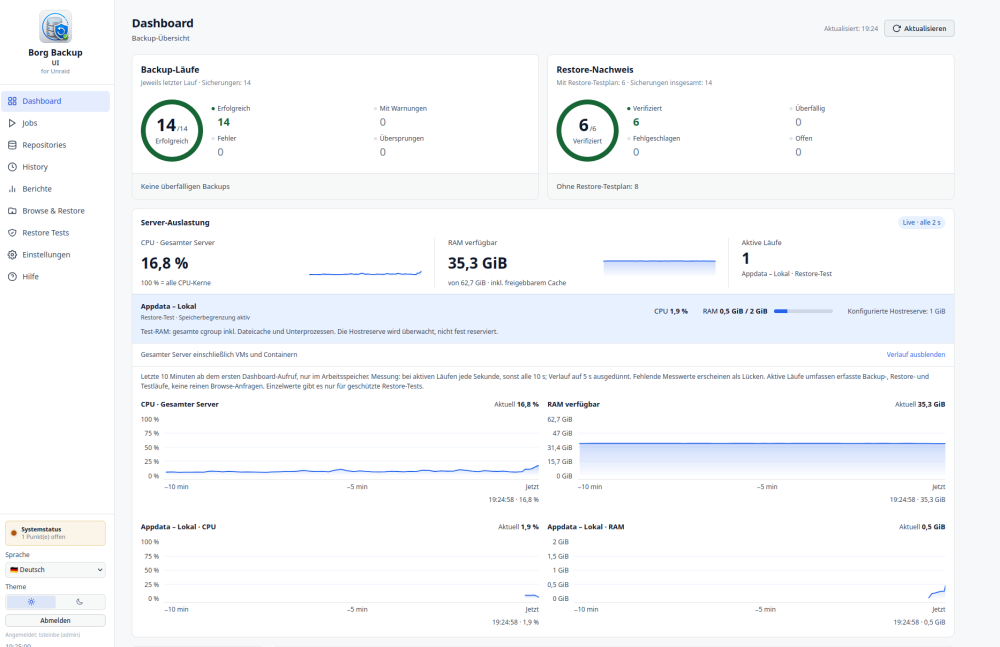Image resolution: width=1000 pixels, height=647 pixels.
Task: Click the Hilfe question mark icon
Action: [x=12, y=277]
